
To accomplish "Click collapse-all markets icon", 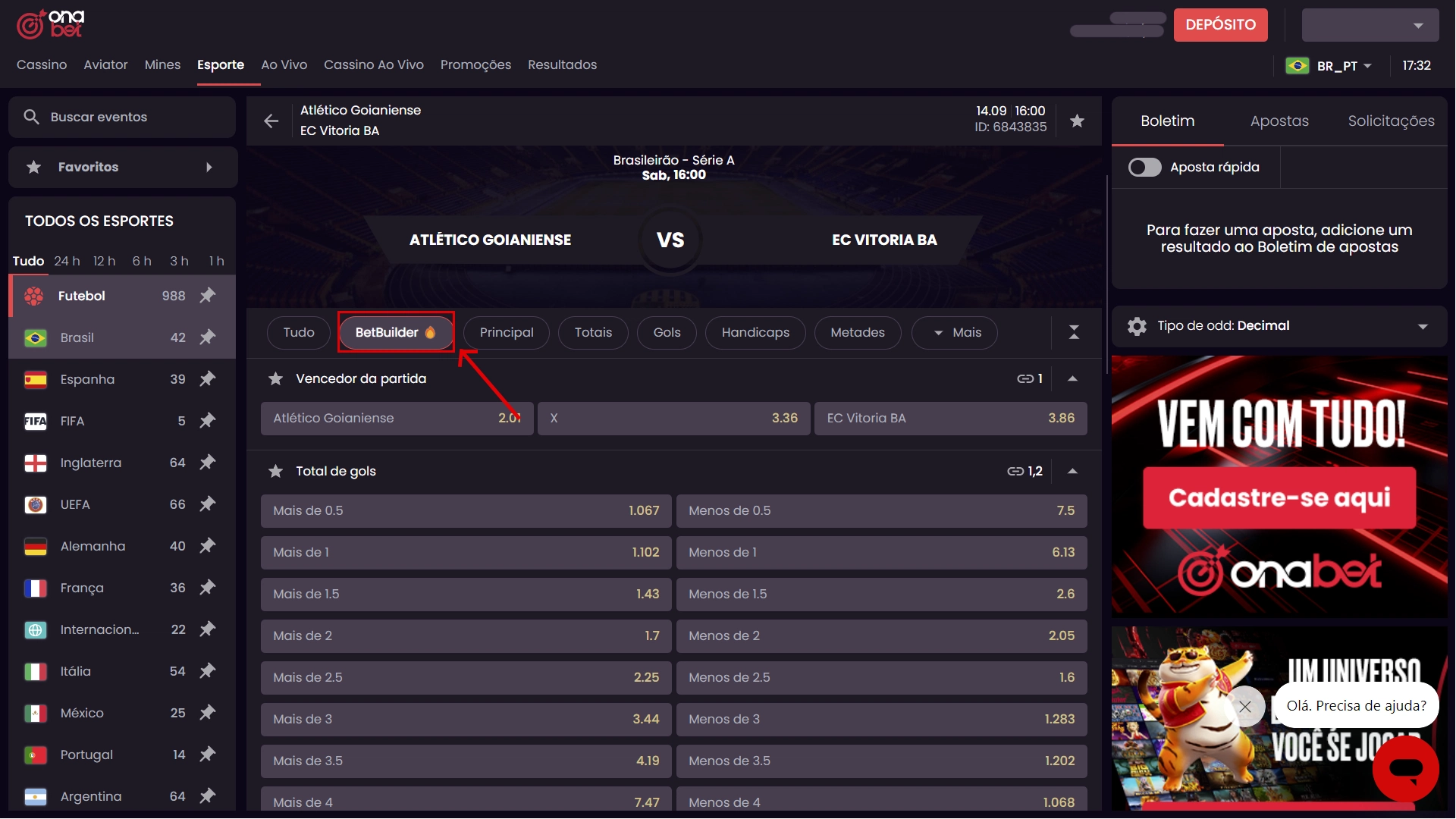I will click(x=1074, y=332).
